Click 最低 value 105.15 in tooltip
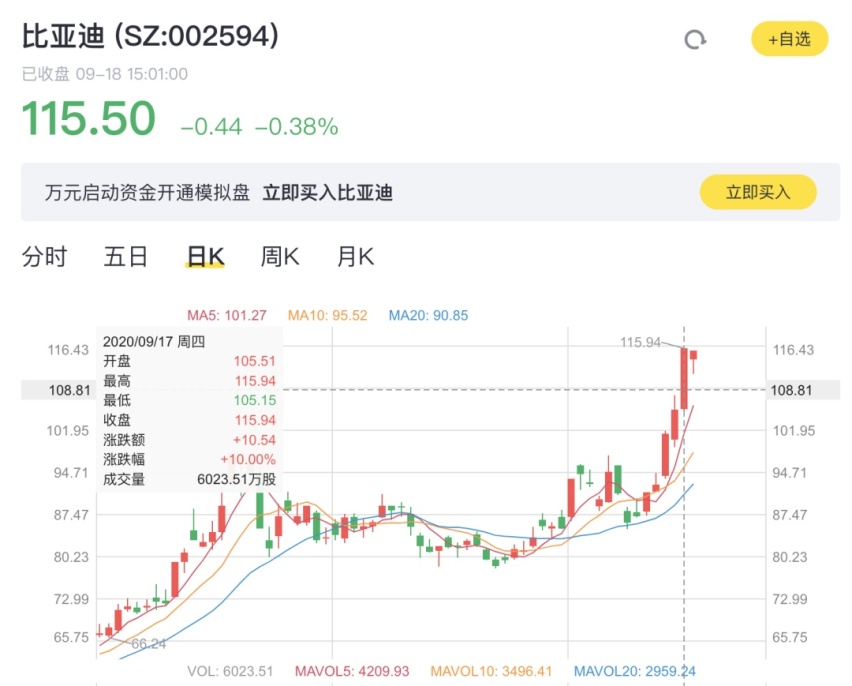The image size is (852, 686). pyautogui.click(x=255, y=400)
